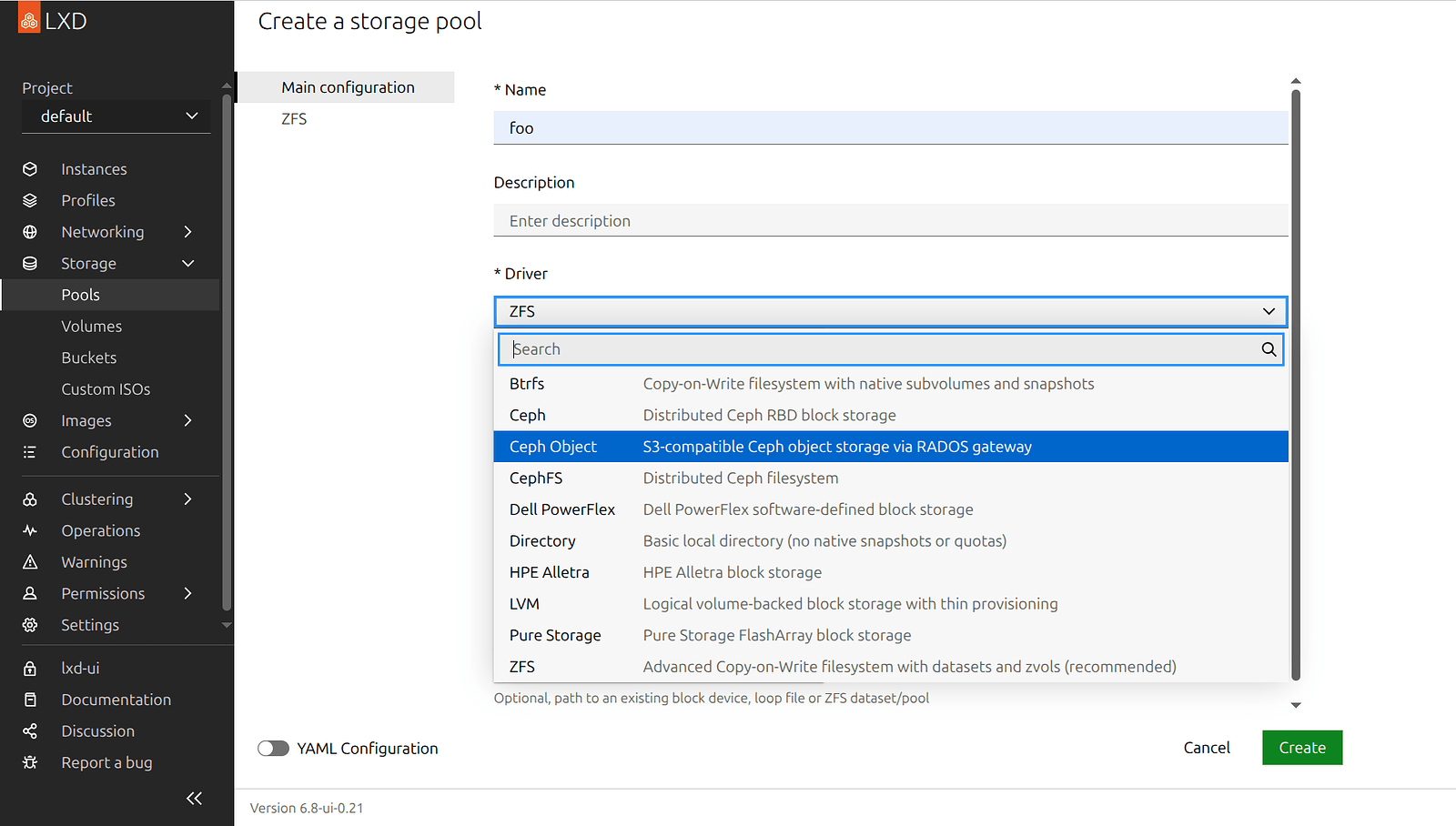Click the Instances cube icon
This screenshot has height=826, width=1456.
pos(30,169)
